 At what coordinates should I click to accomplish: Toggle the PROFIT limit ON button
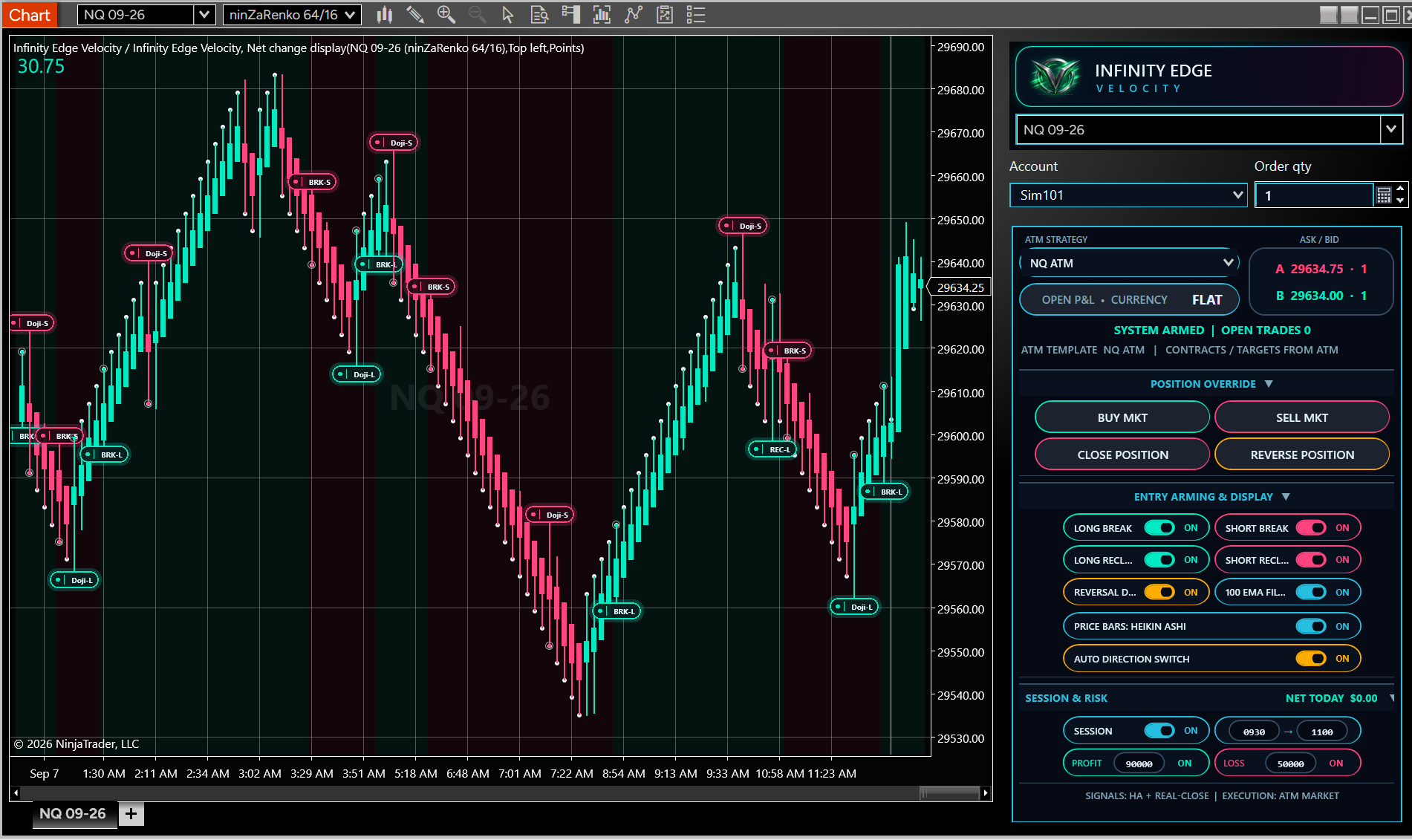click(1184, 764)
